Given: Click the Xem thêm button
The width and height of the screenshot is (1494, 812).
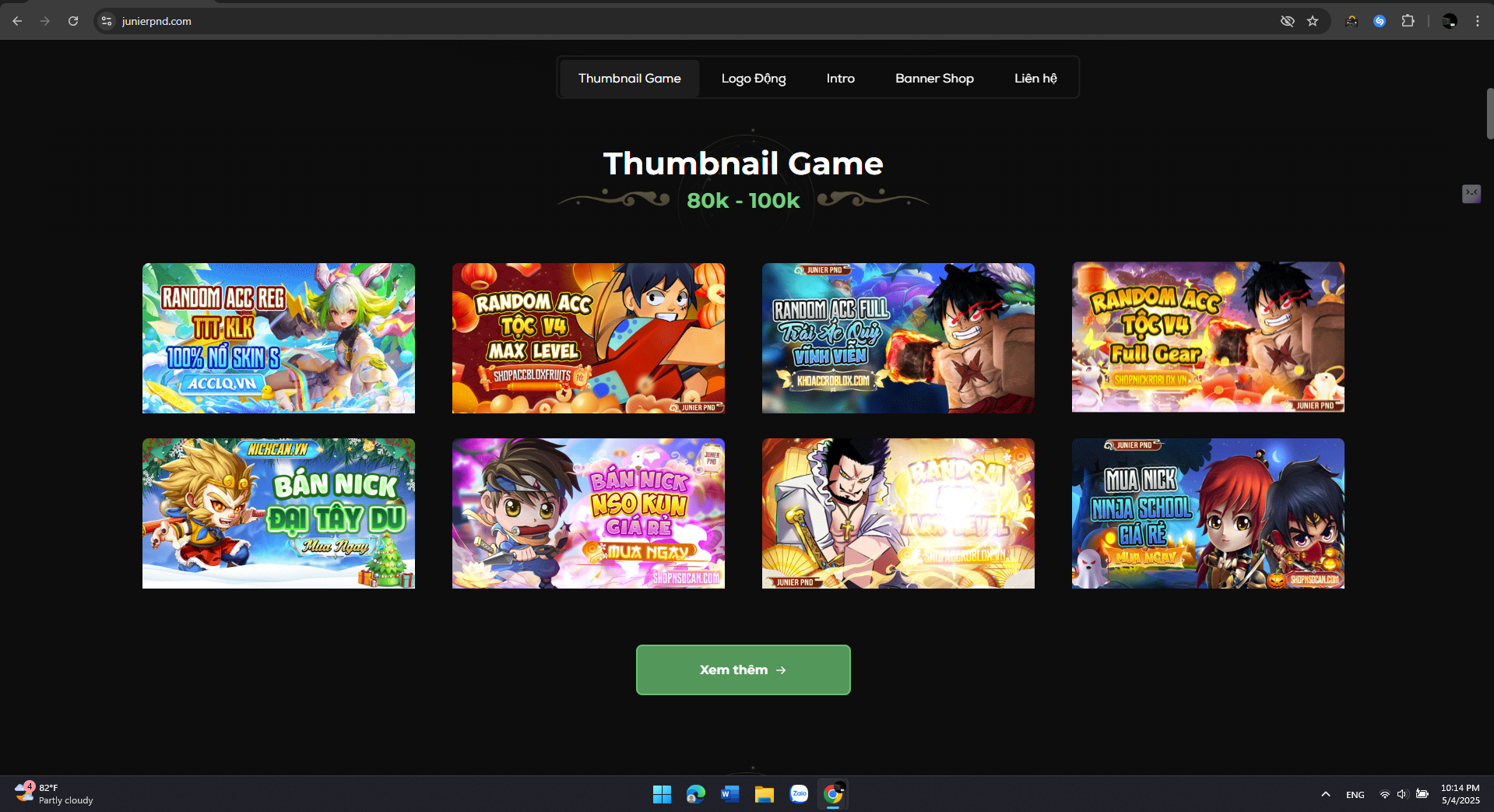Looking at the screenshot, I should tap(743, 670).
